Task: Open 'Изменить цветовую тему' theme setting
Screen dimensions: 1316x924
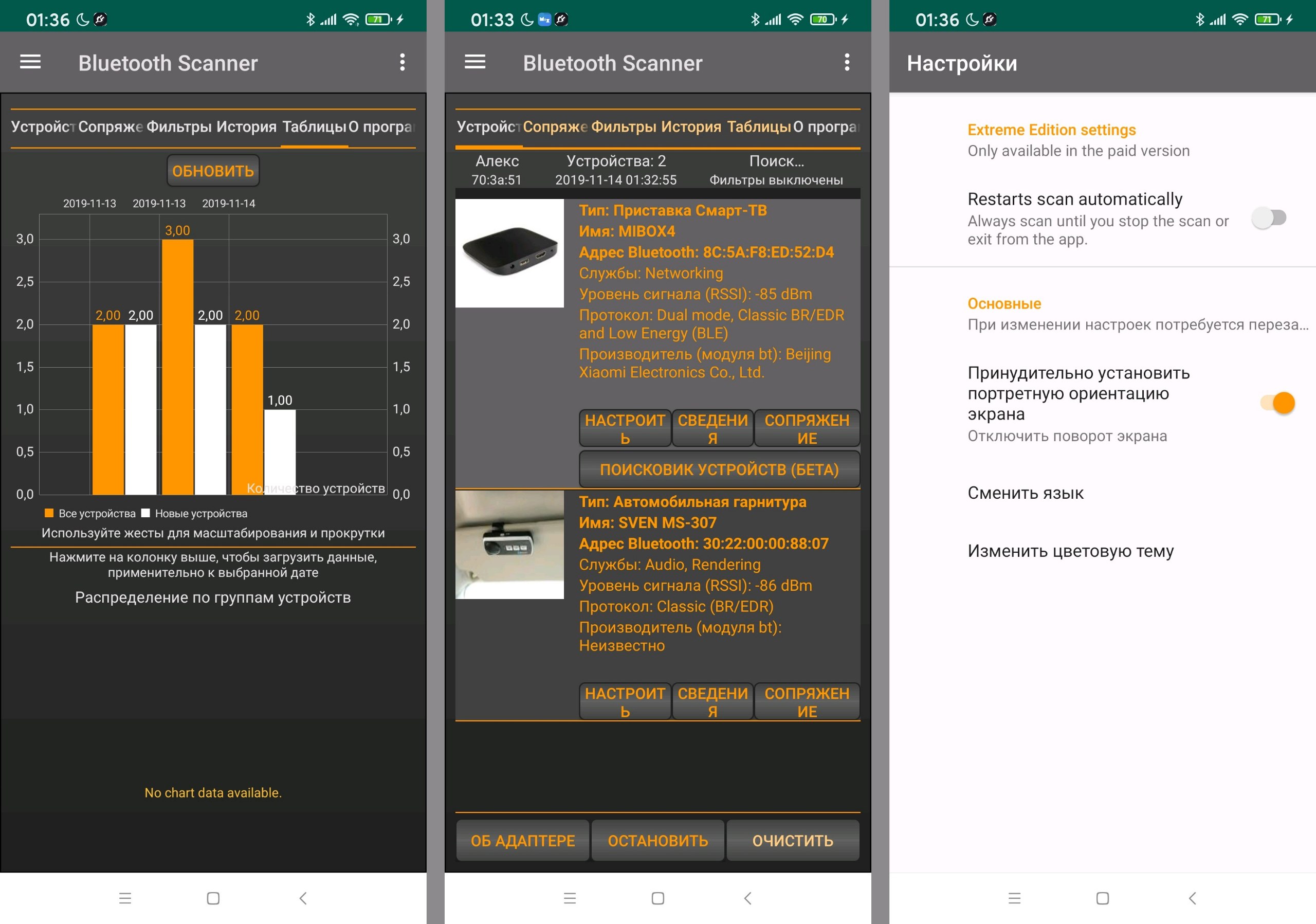Action: pyautogui.click(x=1070, y=551)
